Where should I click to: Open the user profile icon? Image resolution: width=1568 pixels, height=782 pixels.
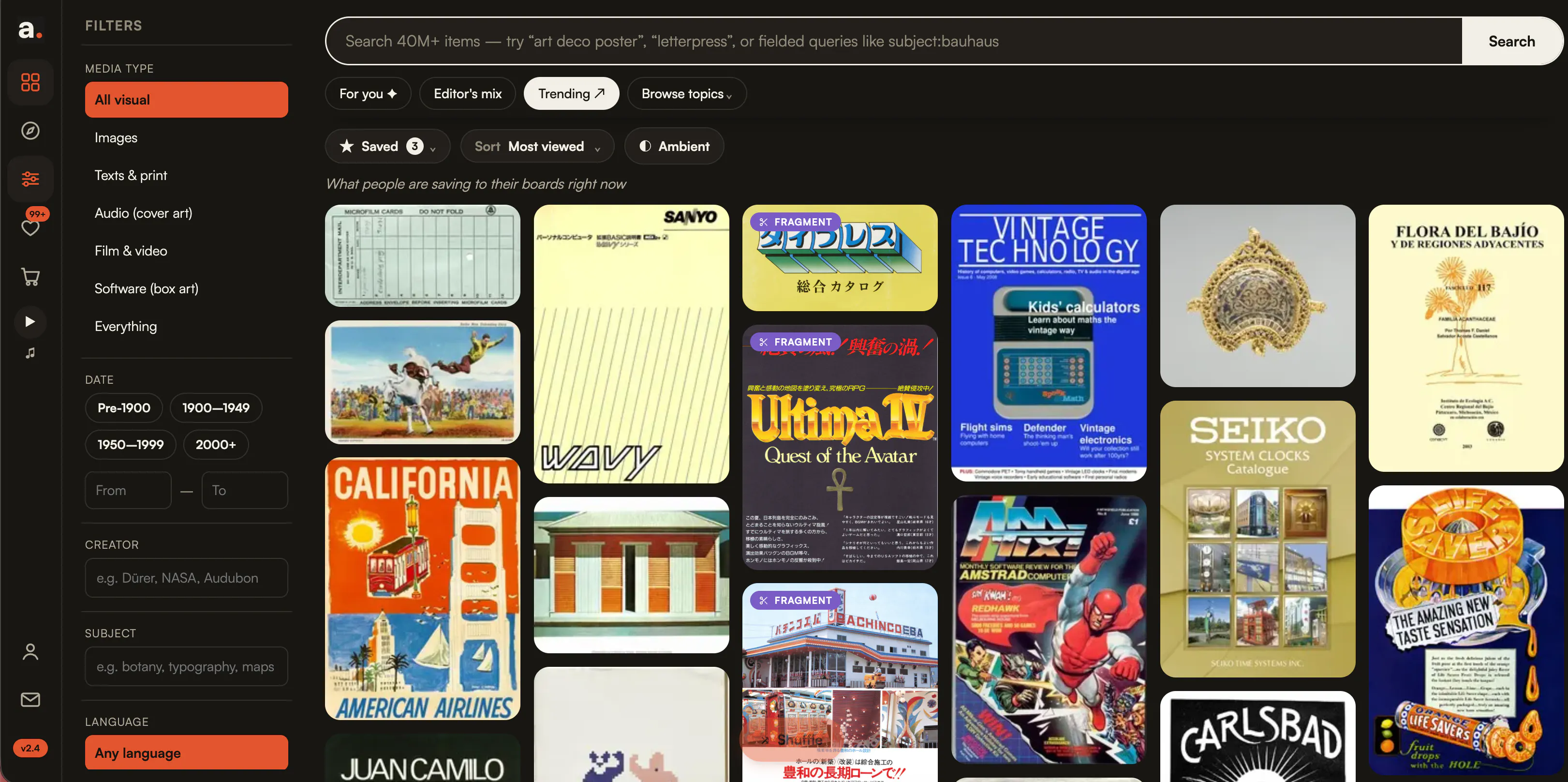(x=30, y=652)
